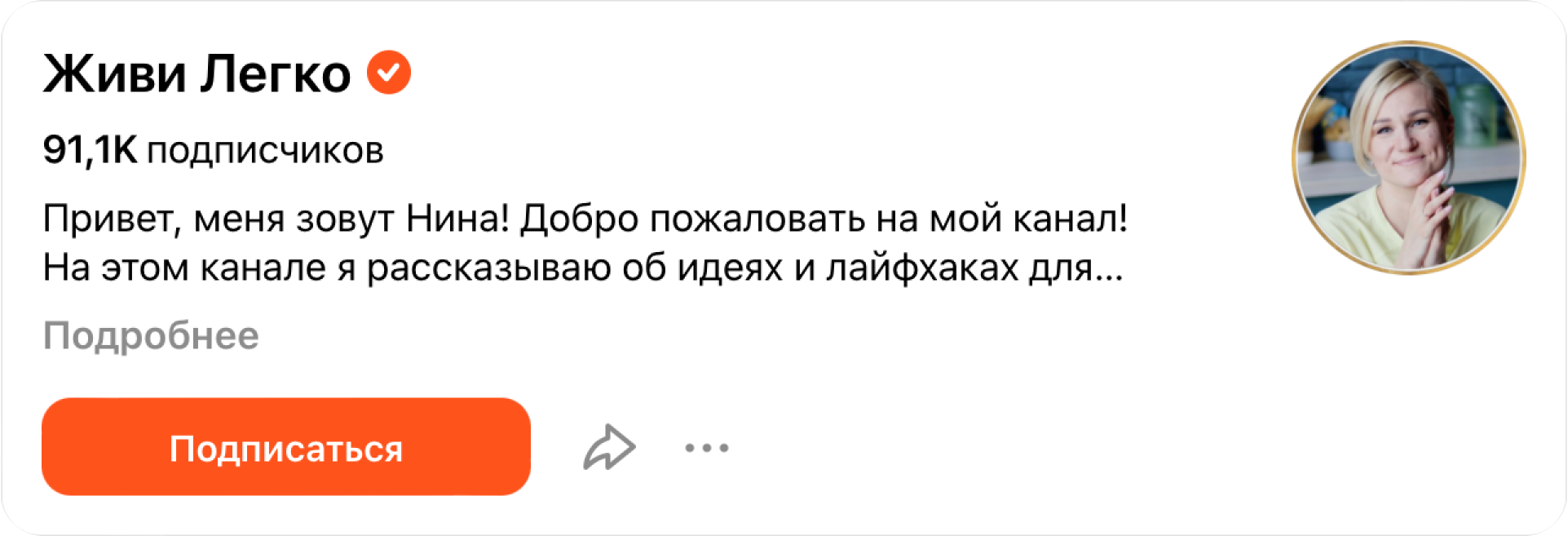This screenshot has width=1568, height=536.
Task: Open the three-dot more options menu
Action: tap(707, 447)
